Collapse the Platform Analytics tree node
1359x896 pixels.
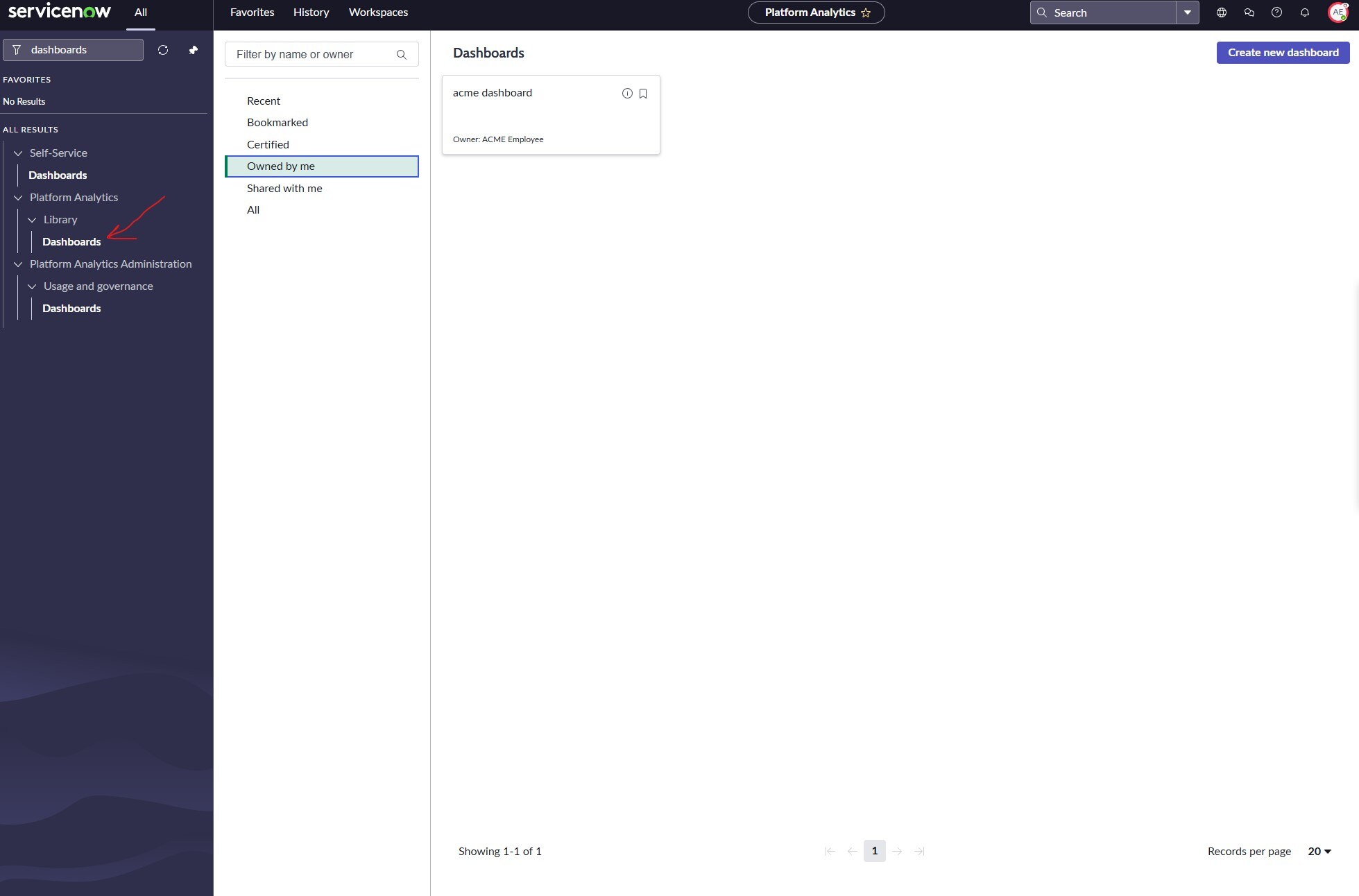17,198
